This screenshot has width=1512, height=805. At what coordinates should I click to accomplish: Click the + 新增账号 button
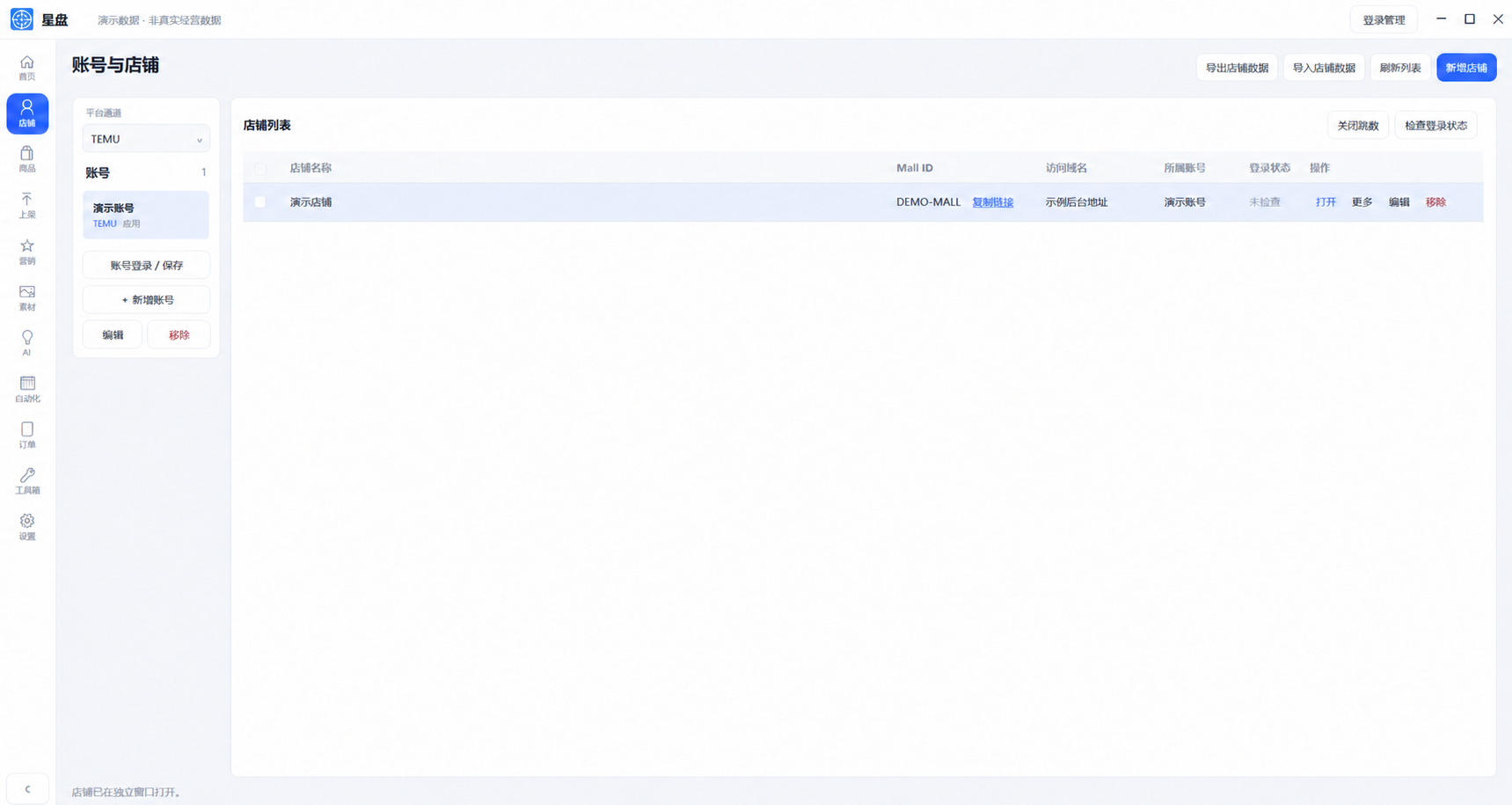point(146,300)
